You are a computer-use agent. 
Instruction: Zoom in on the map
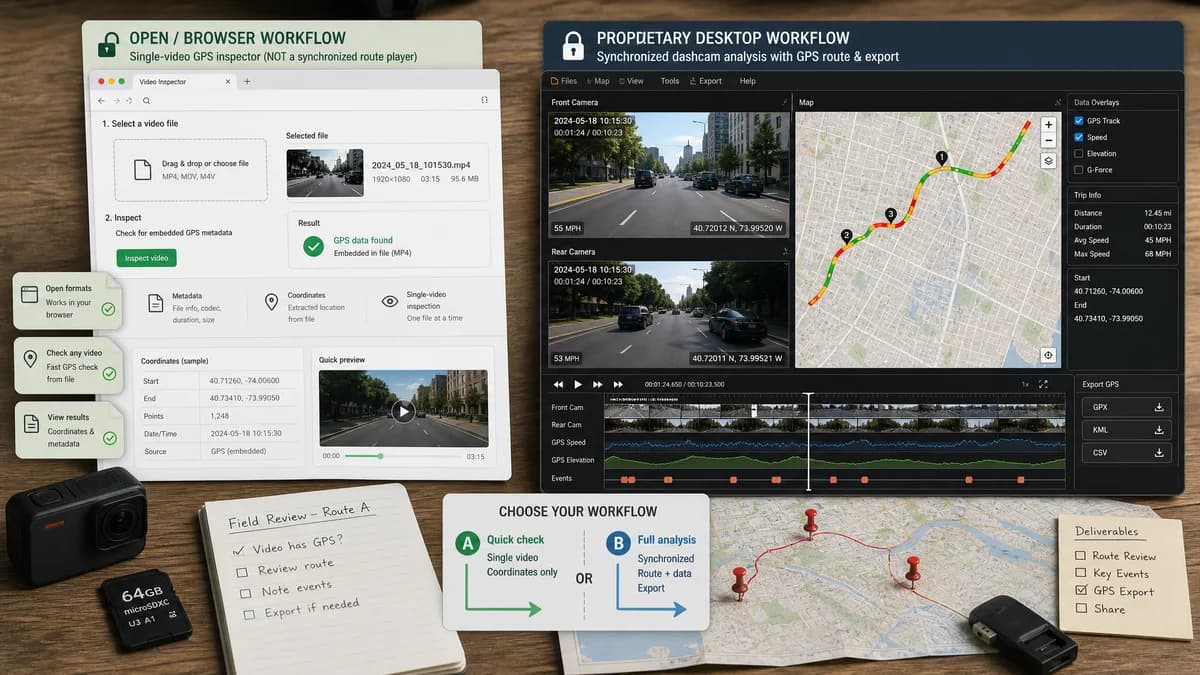[x=1048, y=125]
